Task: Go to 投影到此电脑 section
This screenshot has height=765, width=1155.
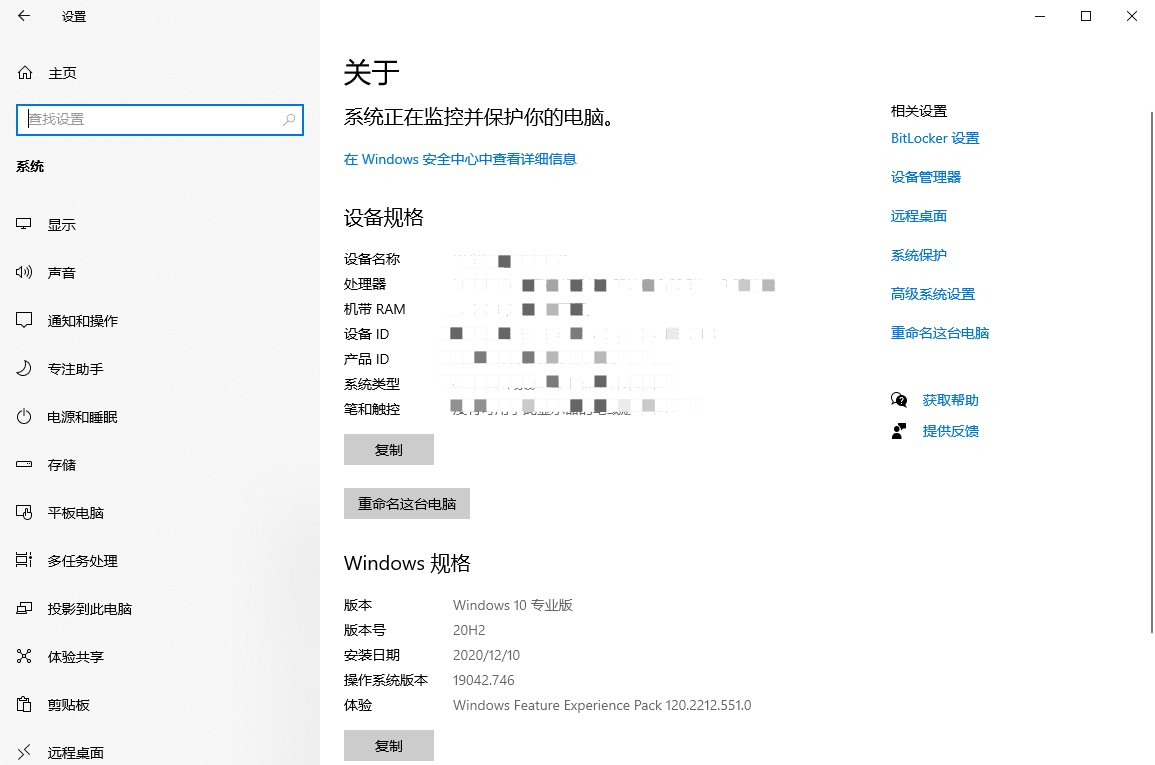Action: click(x=89, y=609)
